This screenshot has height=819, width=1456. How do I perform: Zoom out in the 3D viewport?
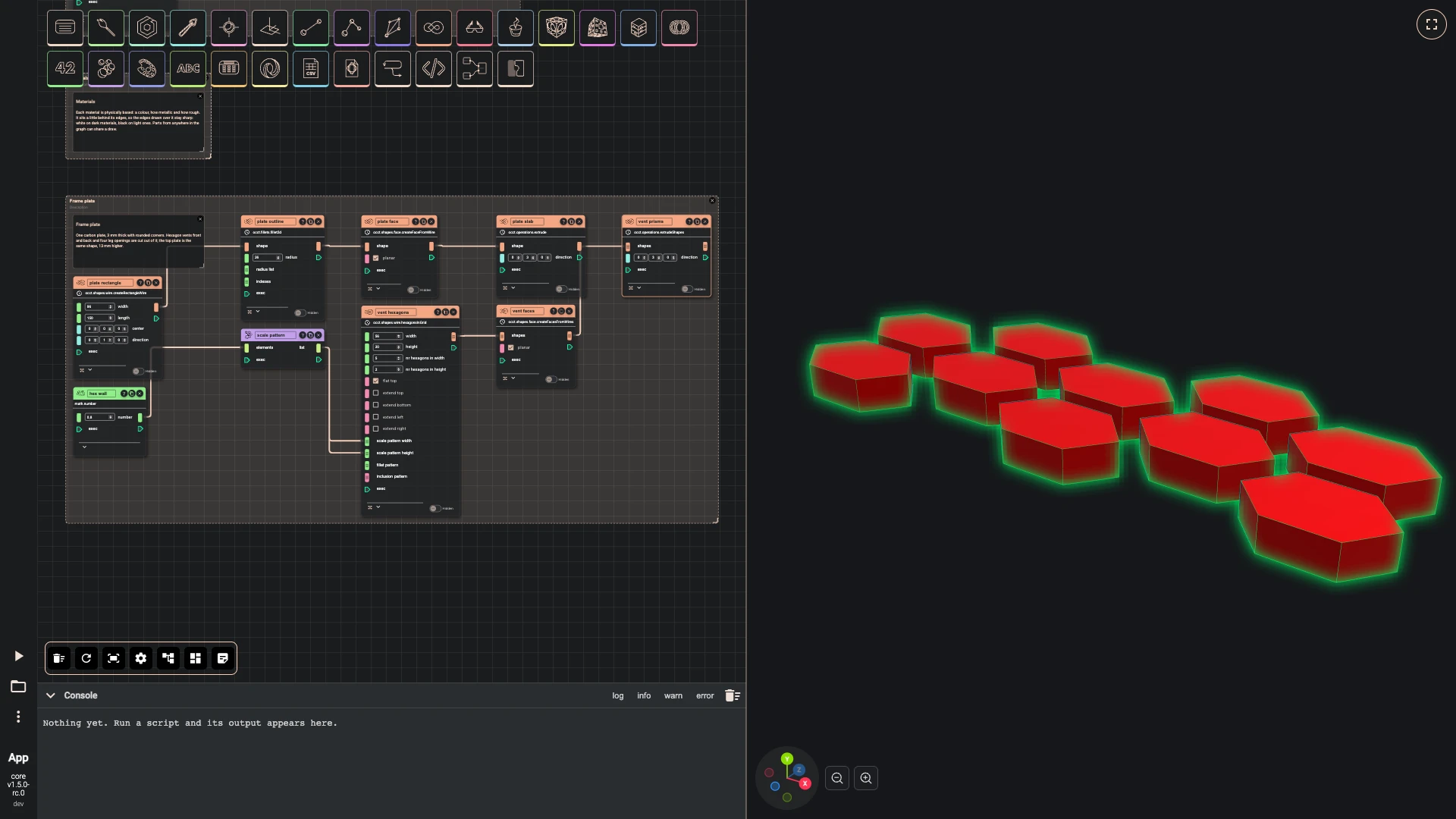click(837, 778)
